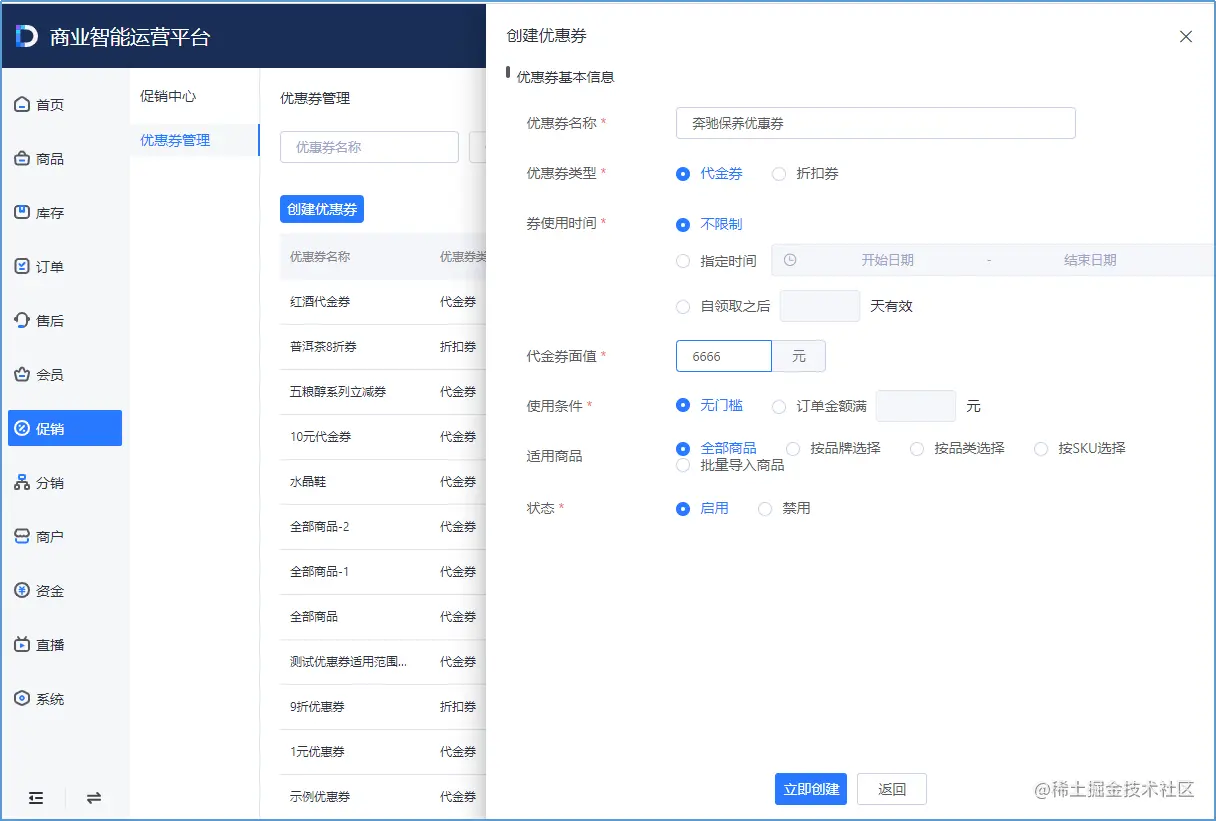Open the 商户 merchants sidebar item
This screenshot has width=1217, height=822.
coord(65,537)
